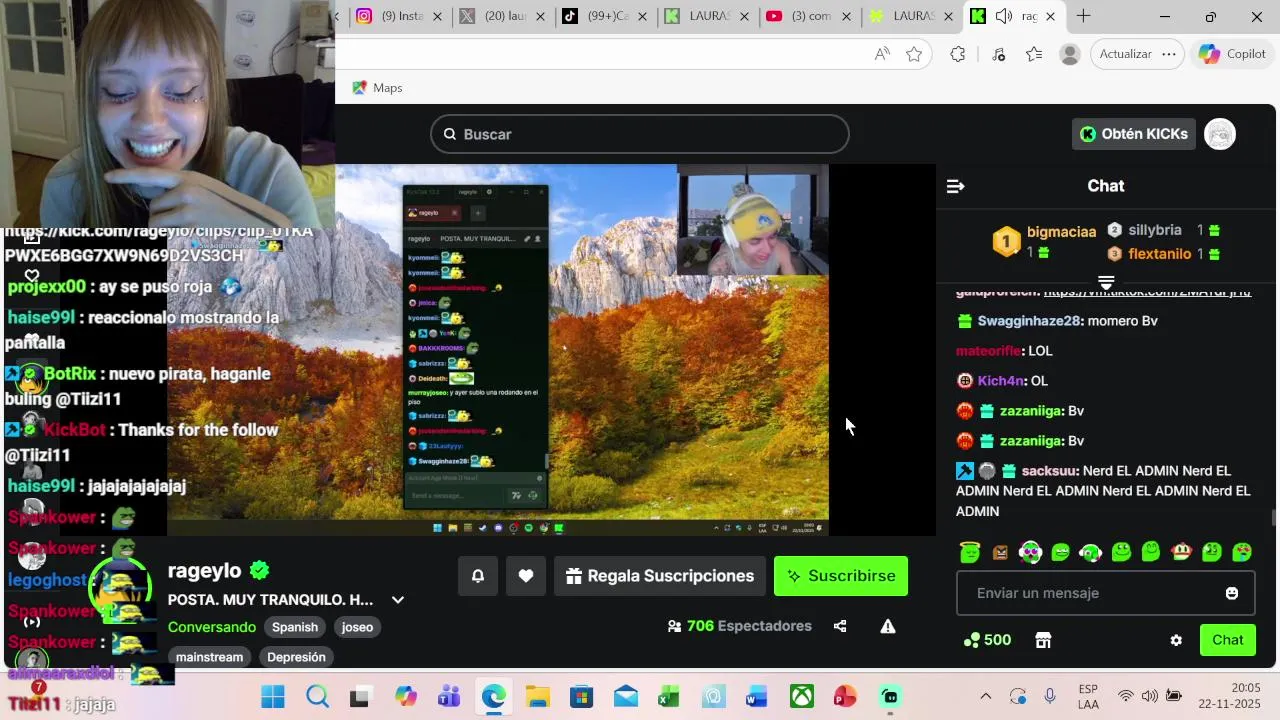The height and width of the screenshot is (720, 1280).
Task: Add page to favorites star icon
Action: pos(914,54)
